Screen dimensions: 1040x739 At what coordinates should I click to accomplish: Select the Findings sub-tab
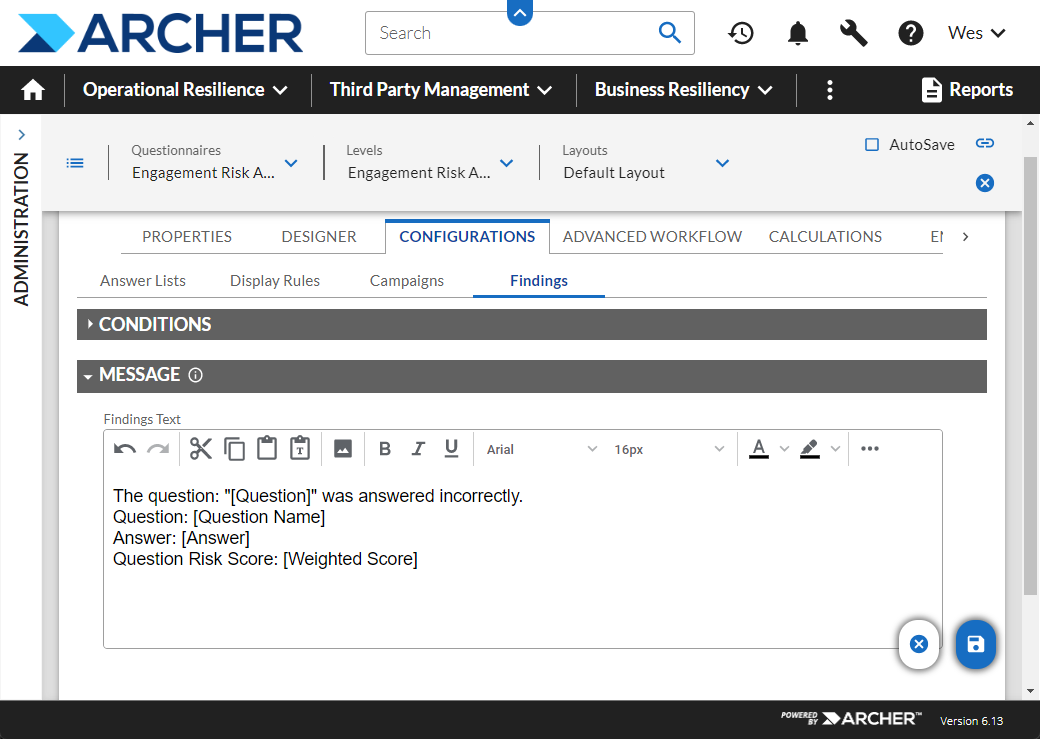tap(539, 281)
